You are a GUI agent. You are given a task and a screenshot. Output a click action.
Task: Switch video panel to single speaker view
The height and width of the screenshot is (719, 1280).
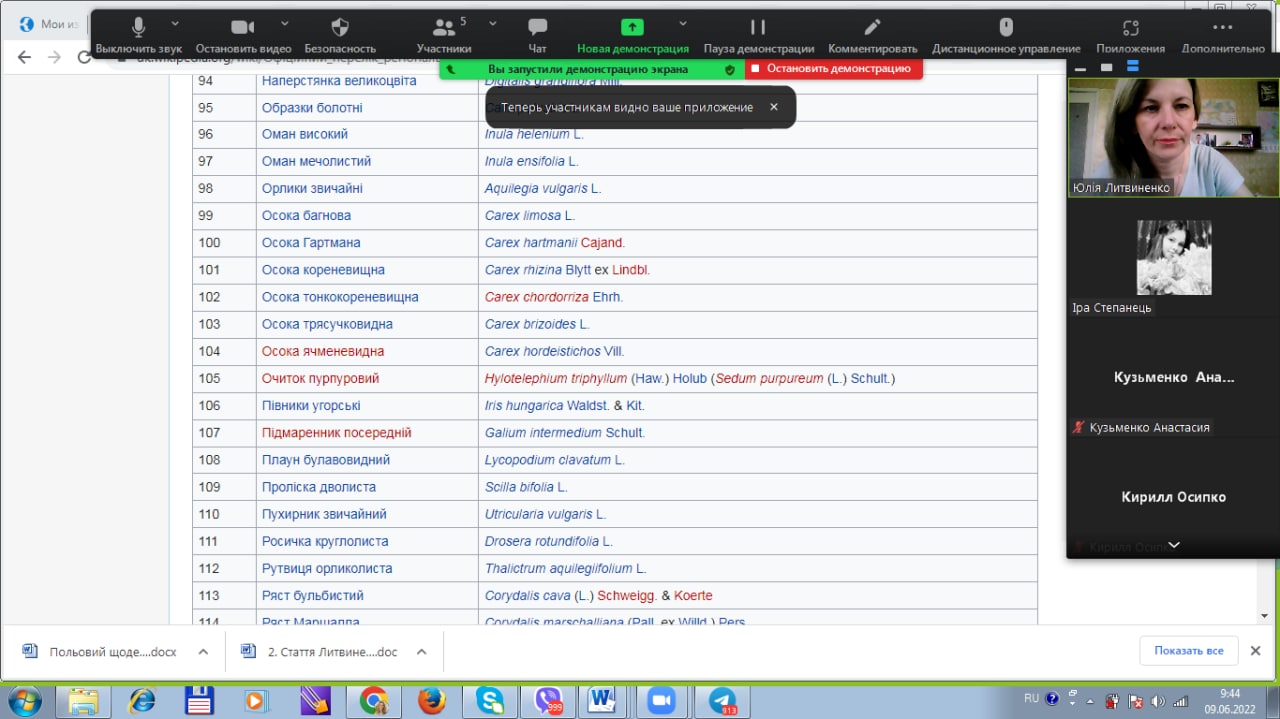tap(1106, 67)
